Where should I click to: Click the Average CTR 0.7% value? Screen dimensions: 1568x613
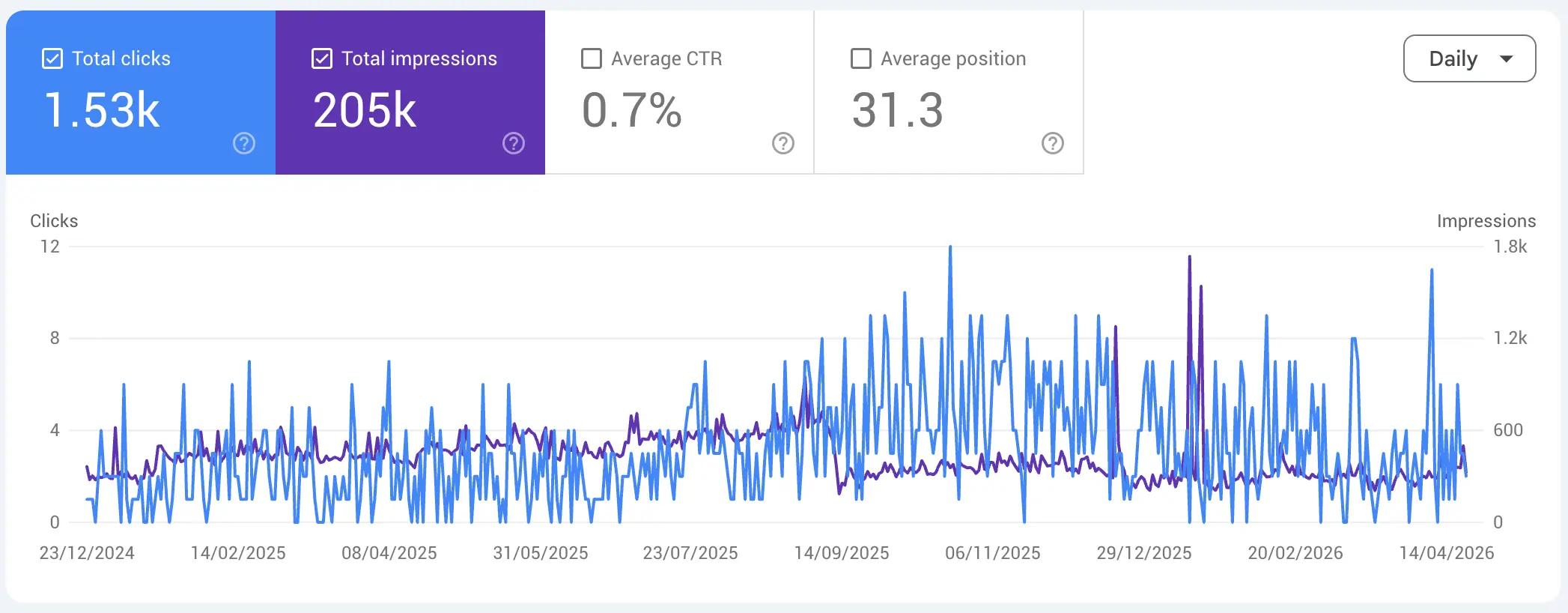point(632,110)
